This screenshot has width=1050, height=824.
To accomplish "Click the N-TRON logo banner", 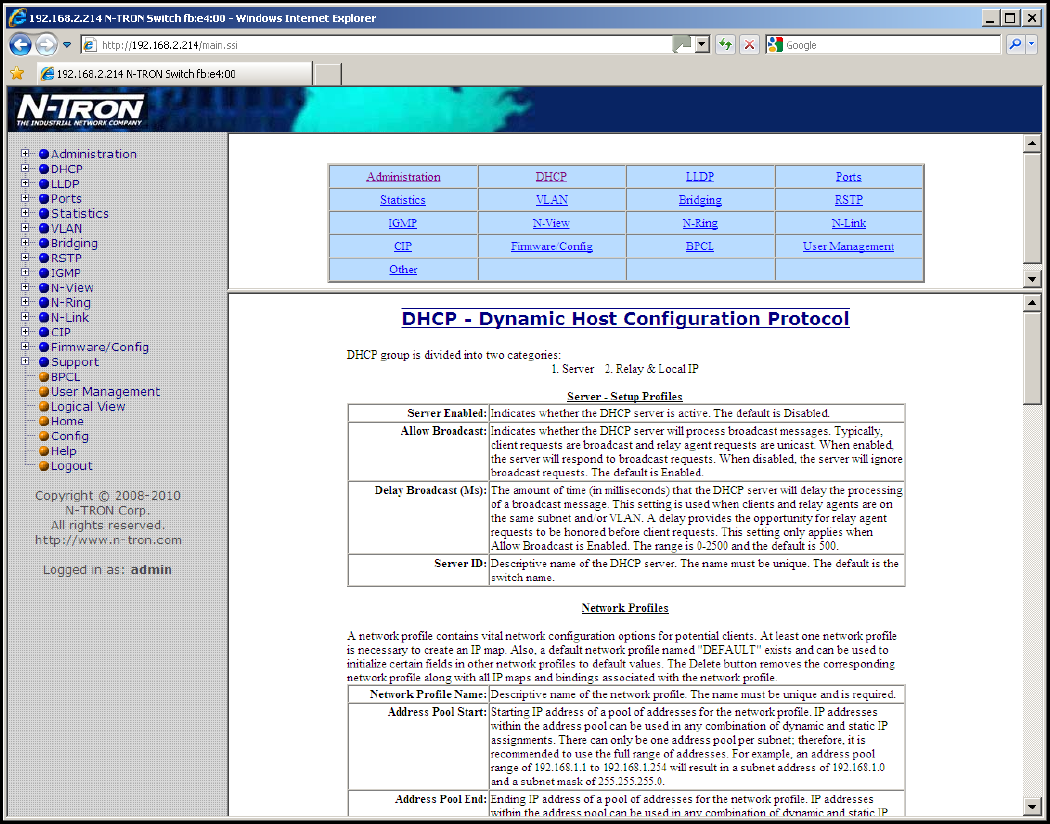I will tap(80, 109).
